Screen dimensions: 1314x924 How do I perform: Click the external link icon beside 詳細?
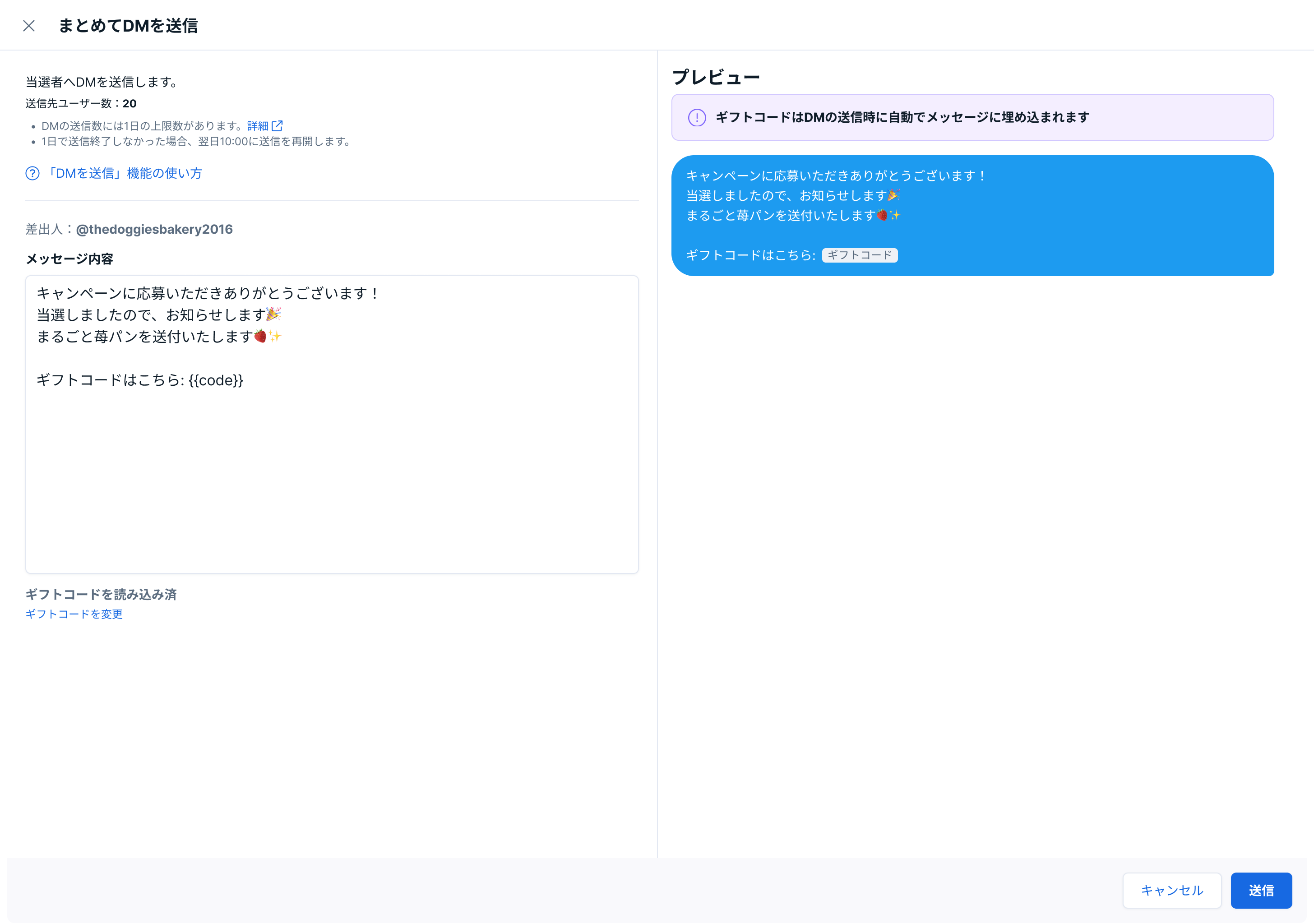pos(277,125)
